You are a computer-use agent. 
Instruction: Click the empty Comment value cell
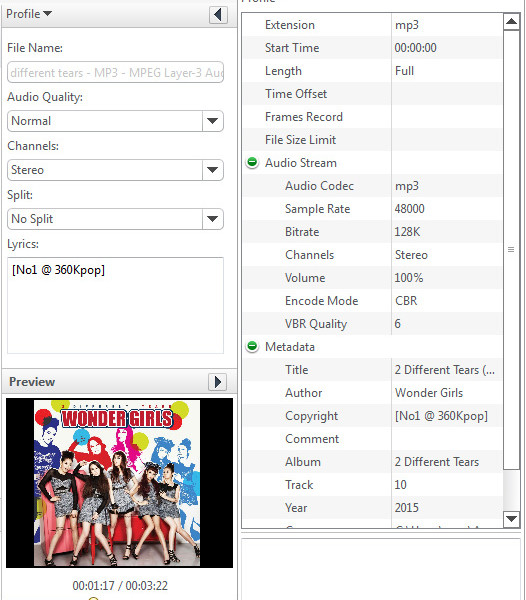click(446, 439)
